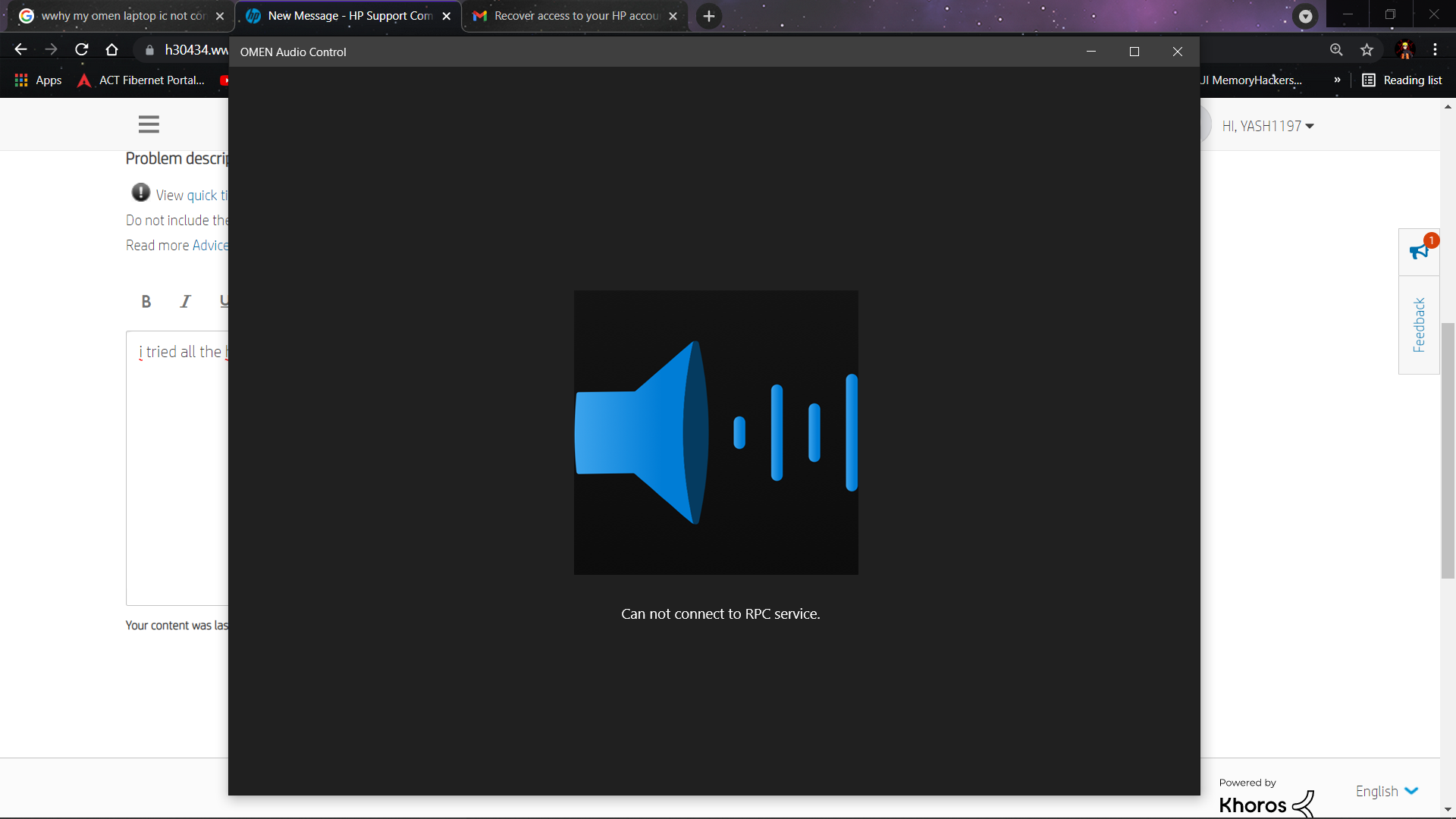This screenshot has height=819, width=1456.
Task: Switch to the Gmail Recover access tab
Action: tap(575, 16)
